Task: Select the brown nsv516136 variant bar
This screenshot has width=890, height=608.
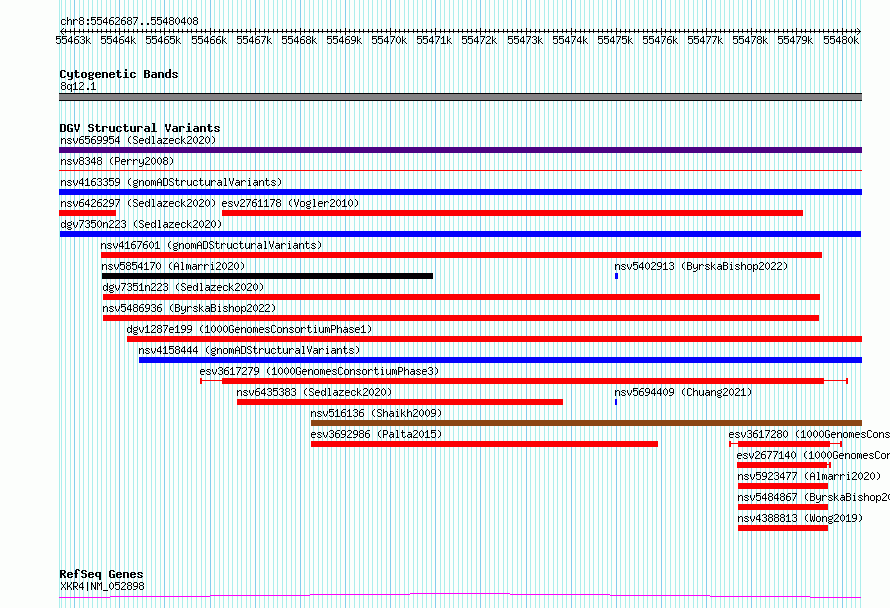Action: point(586,423)
